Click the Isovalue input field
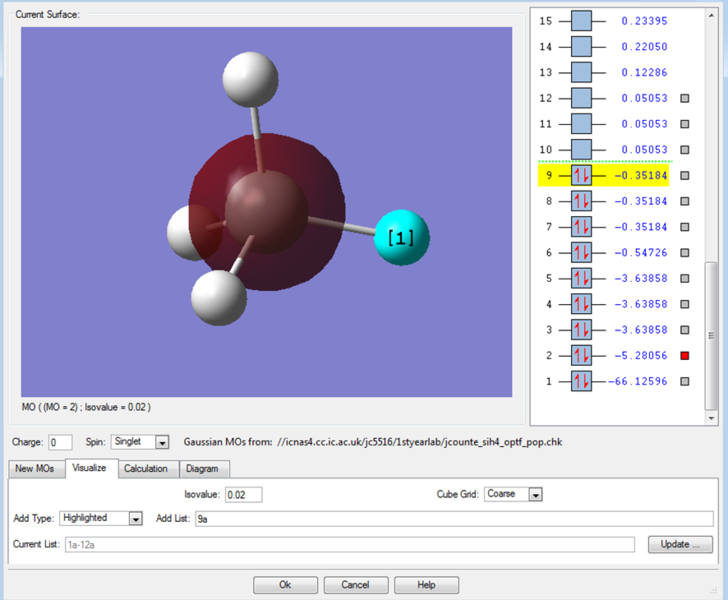The image size is (728, 600). coord(244,494)
